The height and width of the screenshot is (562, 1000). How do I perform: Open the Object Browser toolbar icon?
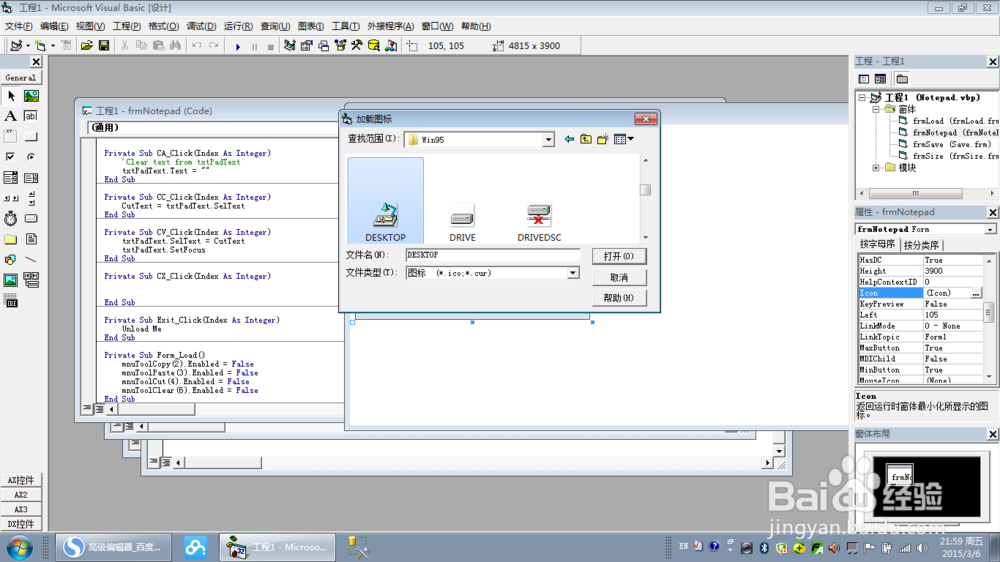pos(340,45)
